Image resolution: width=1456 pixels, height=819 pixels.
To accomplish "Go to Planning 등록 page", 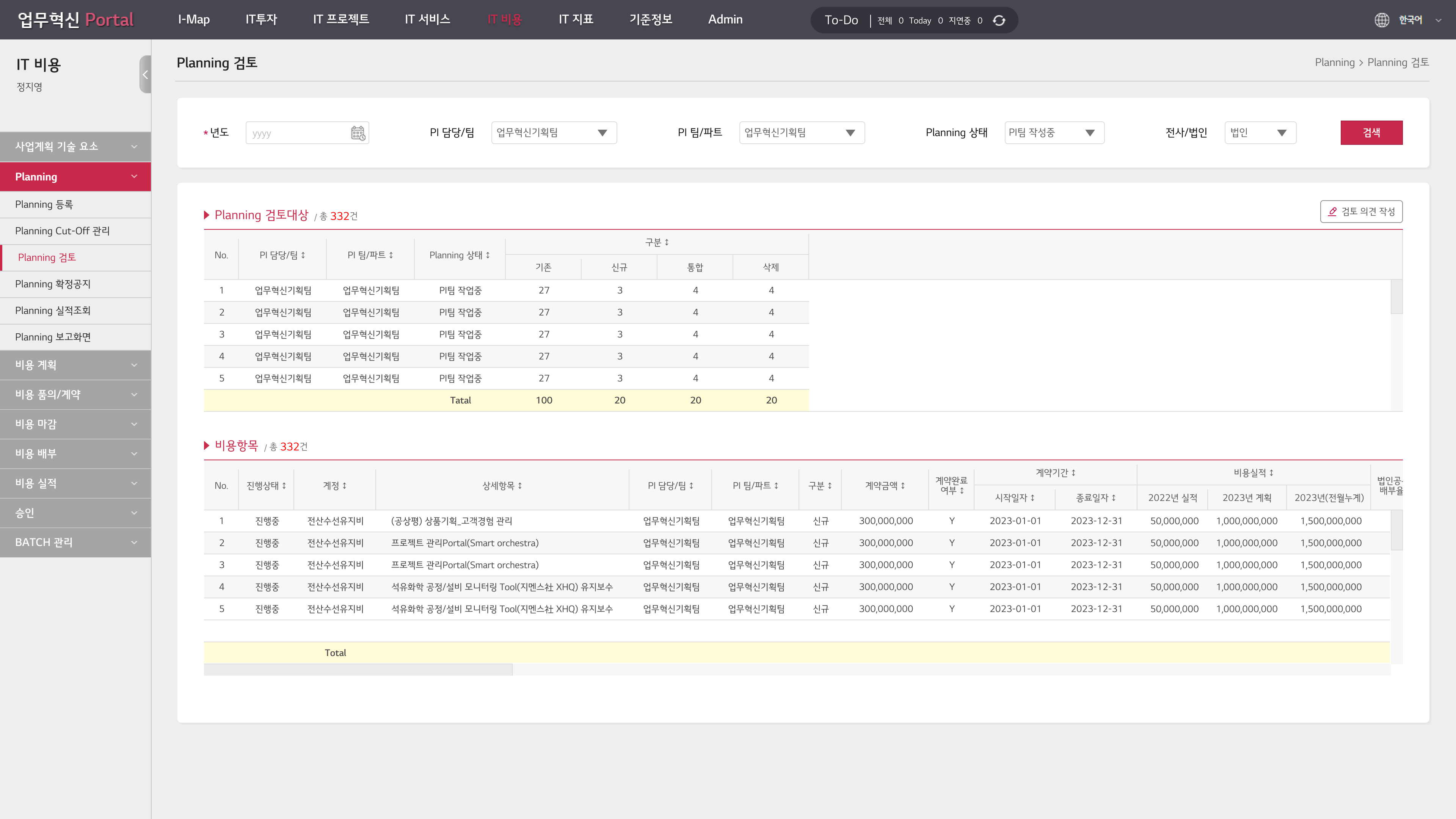I will click(76, 205).
